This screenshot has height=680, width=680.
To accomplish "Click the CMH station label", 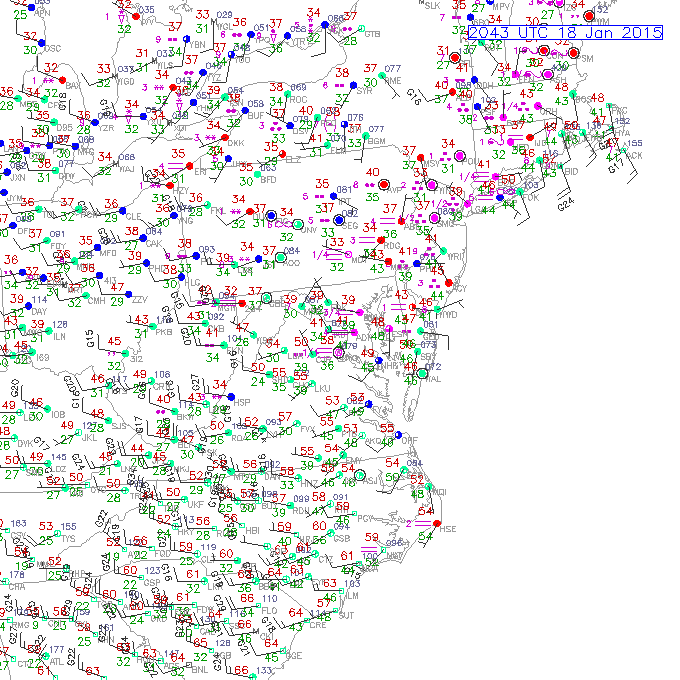I will [97, 300].
